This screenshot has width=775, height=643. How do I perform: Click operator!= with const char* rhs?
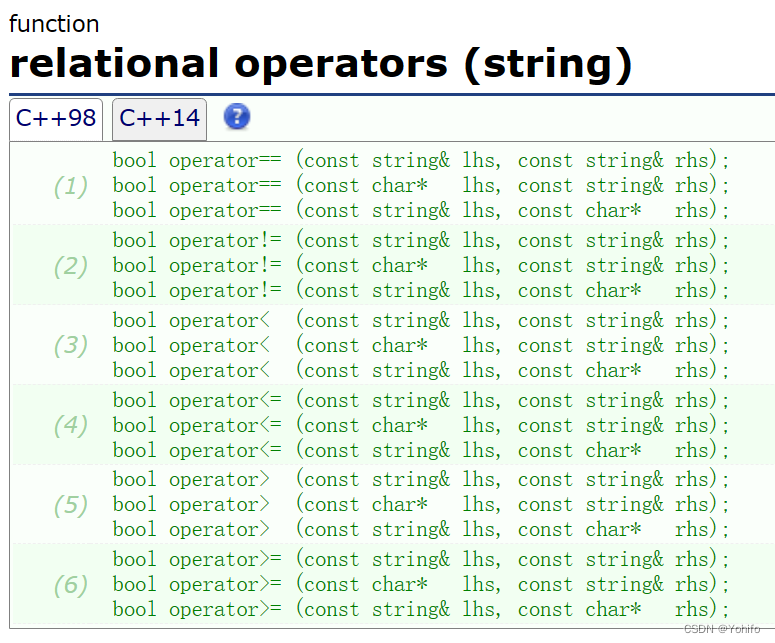pos(421,291)
